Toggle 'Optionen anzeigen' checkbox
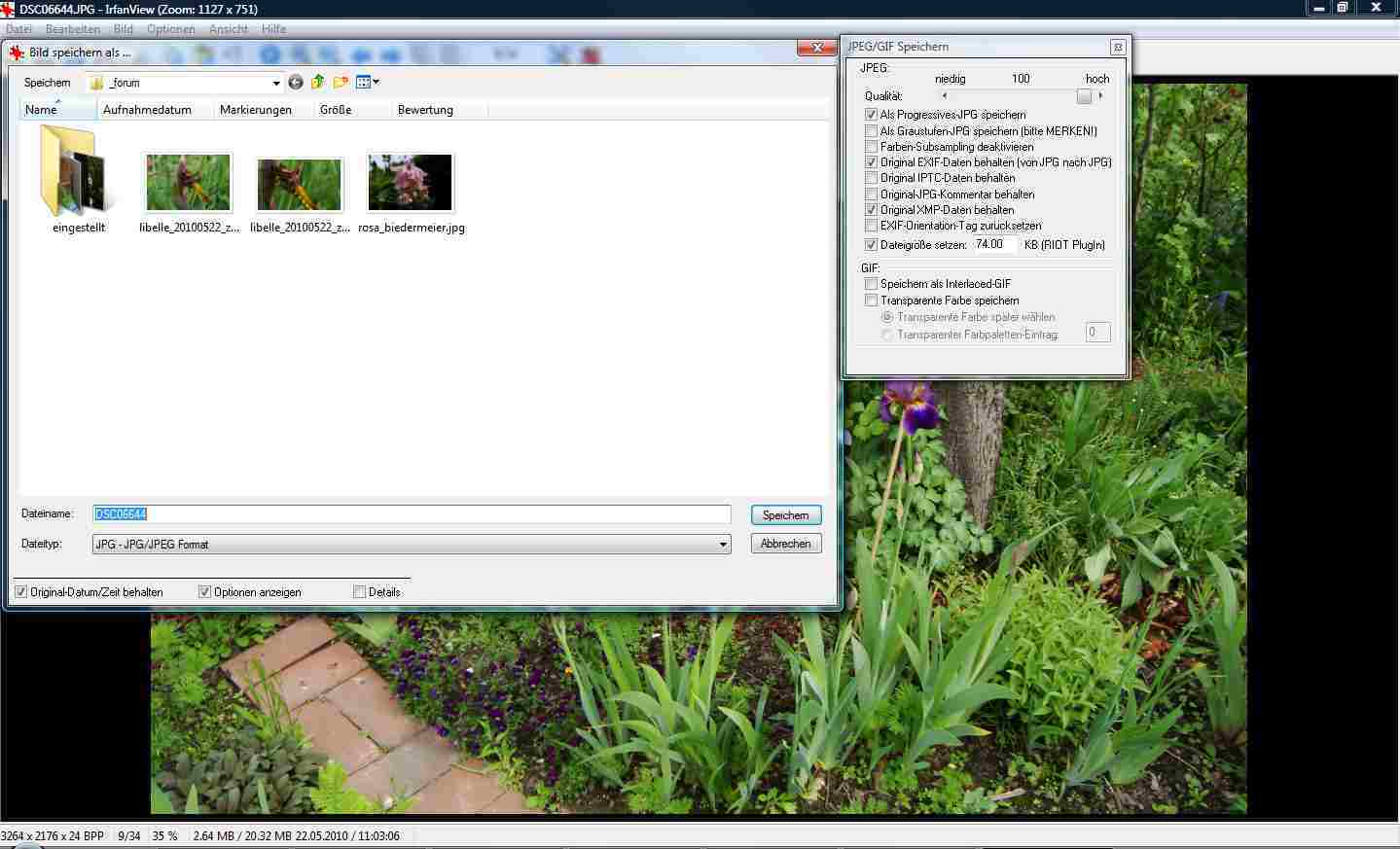 tap(205, 592)
